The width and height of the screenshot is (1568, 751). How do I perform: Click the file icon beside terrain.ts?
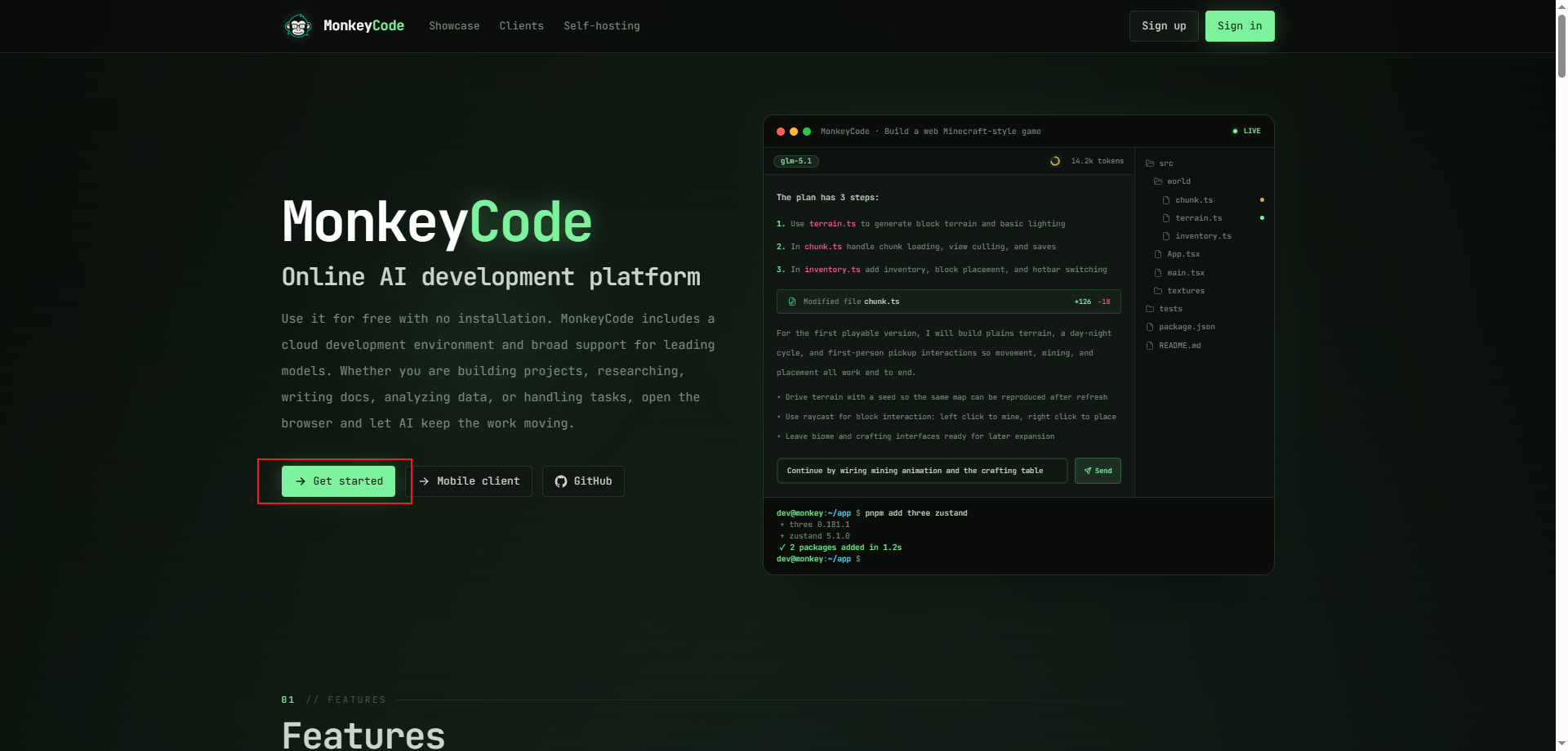pos(1166,218)
